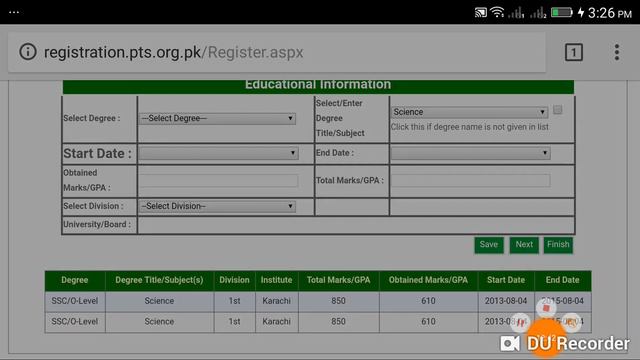Image resolution: width=640 pixels, height=360 pixels.
Task: Tap the notification dots in status bar
Action: (14, 12)
